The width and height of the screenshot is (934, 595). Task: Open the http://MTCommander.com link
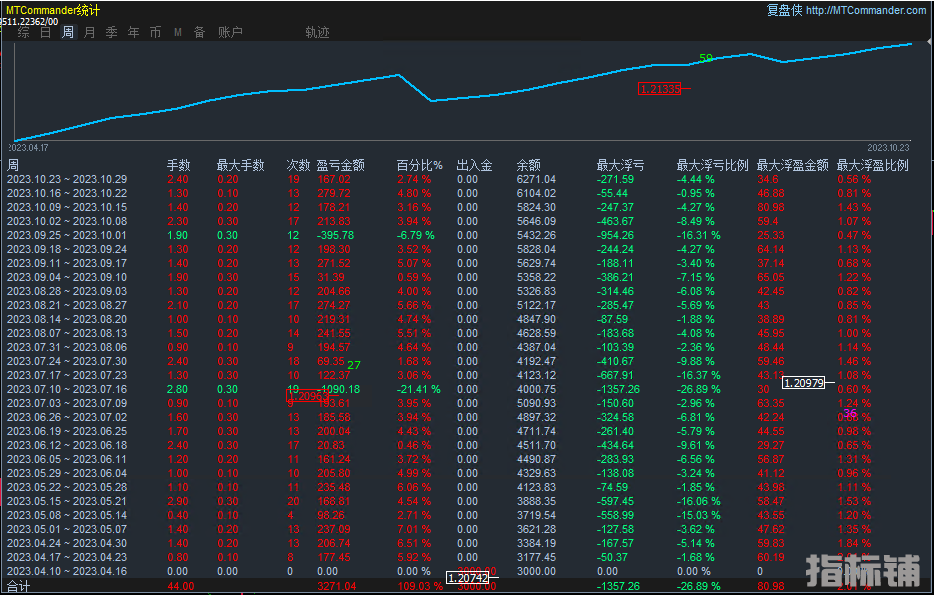865,10
